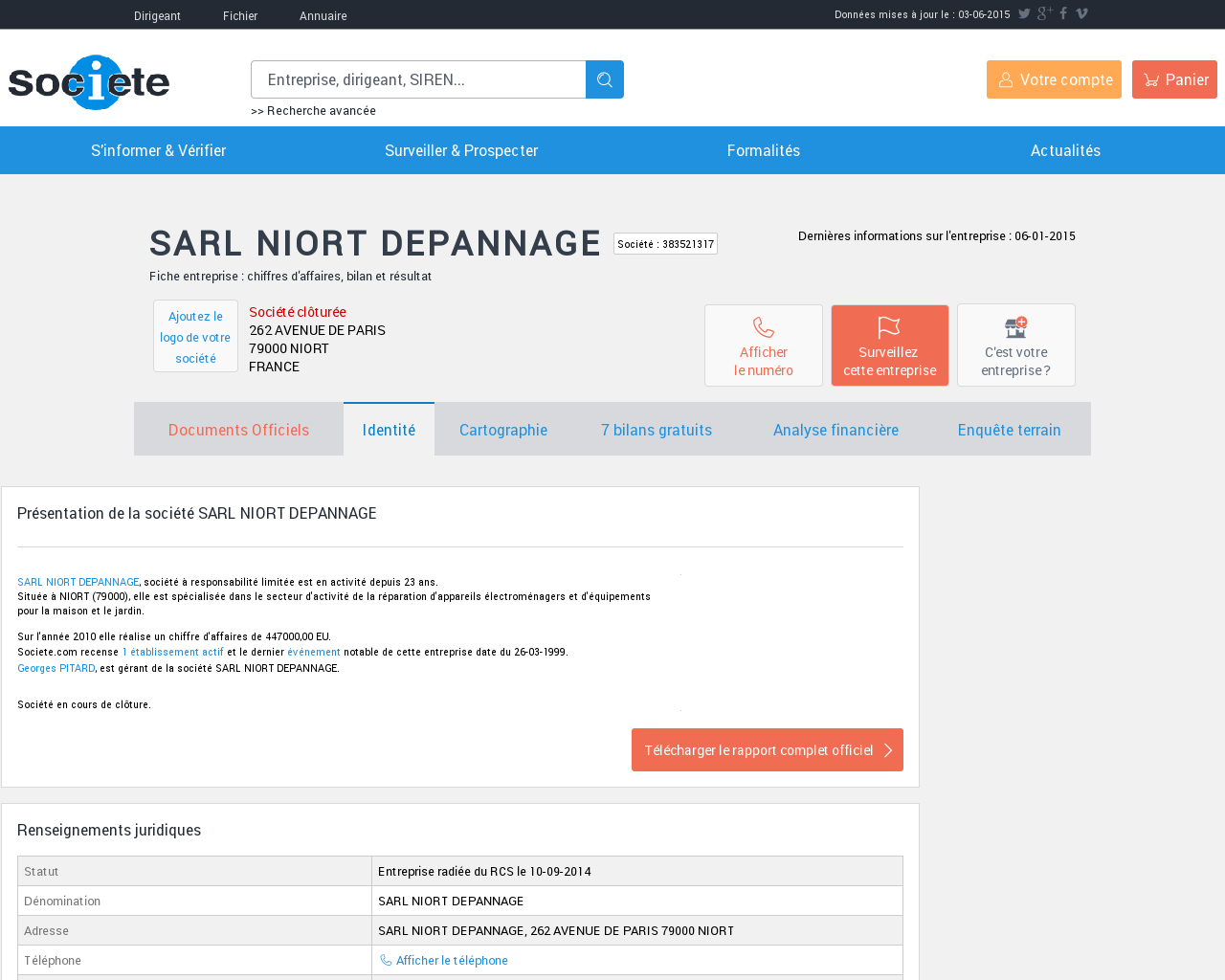Click Télécharger le rapport complet officiel

pyautogui.click(x=768, y=750)
